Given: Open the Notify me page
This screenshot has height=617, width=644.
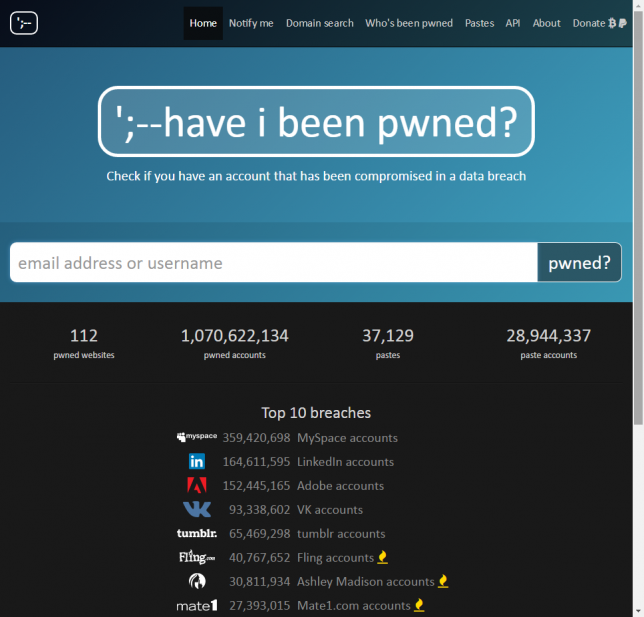Looking at the screenshot, I should pyautogui.click(x=251, y=23).
